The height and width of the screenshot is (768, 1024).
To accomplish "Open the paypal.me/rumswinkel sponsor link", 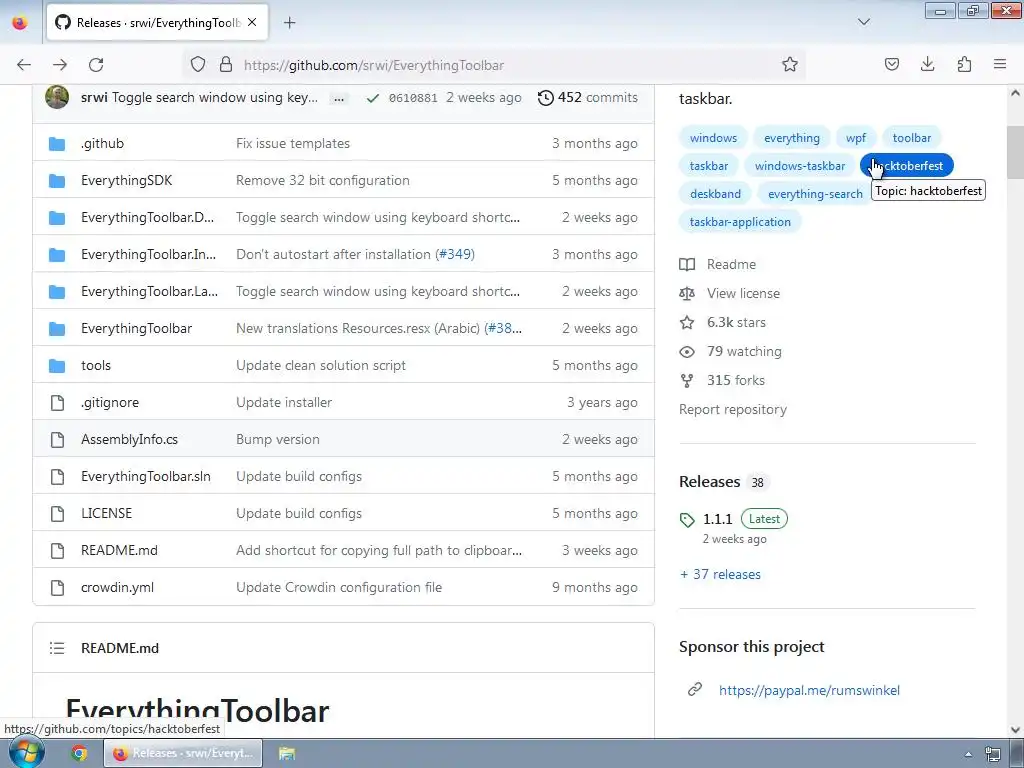I will tap(809, 690).
